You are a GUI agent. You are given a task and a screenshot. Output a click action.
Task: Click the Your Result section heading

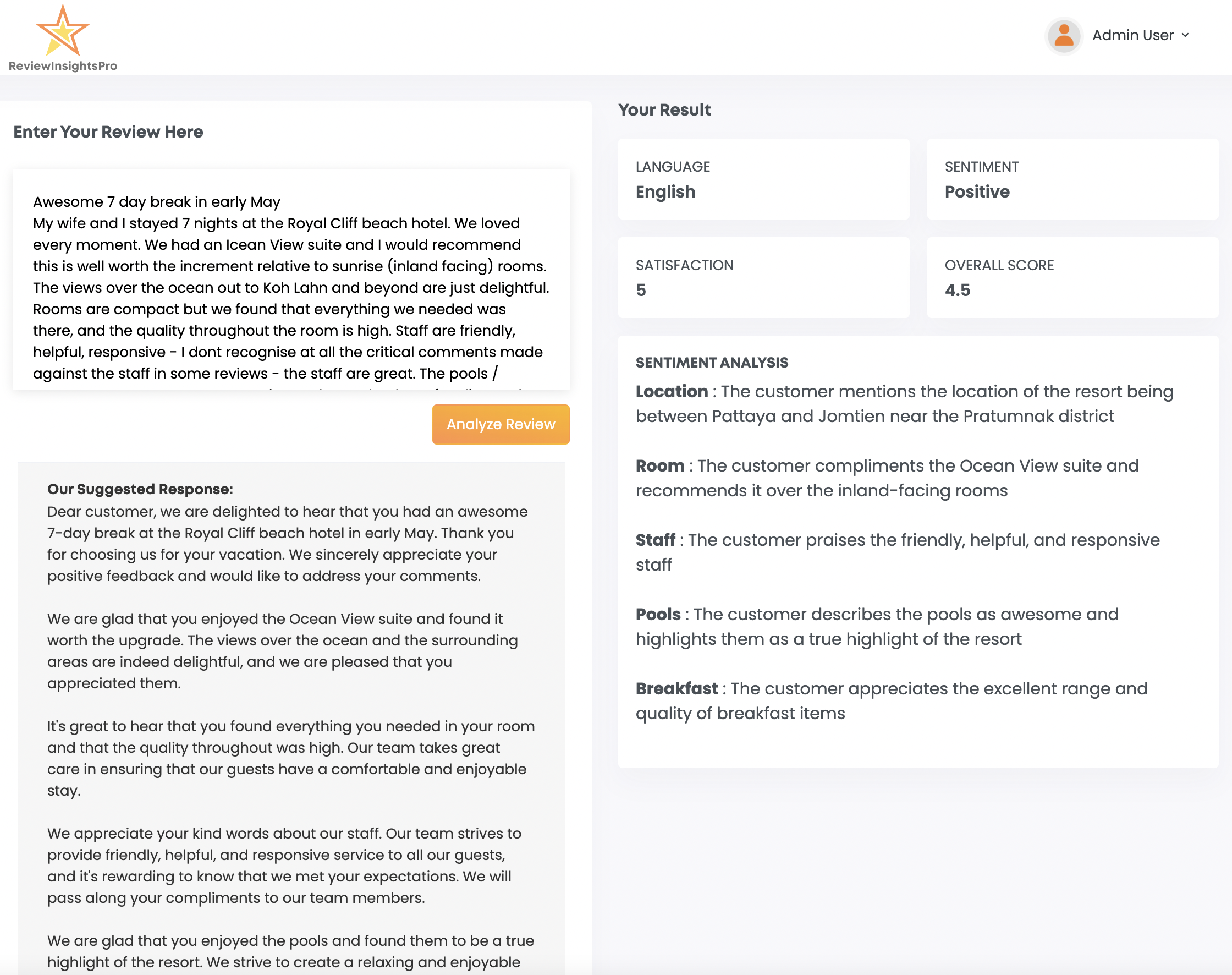pyautogui.click(x=664, y=109)
